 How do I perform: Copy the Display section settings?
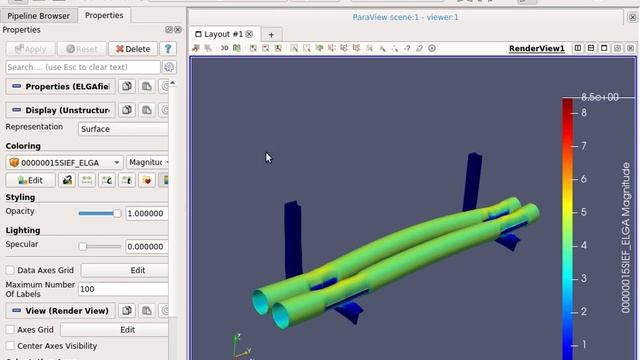coord(127,110)
